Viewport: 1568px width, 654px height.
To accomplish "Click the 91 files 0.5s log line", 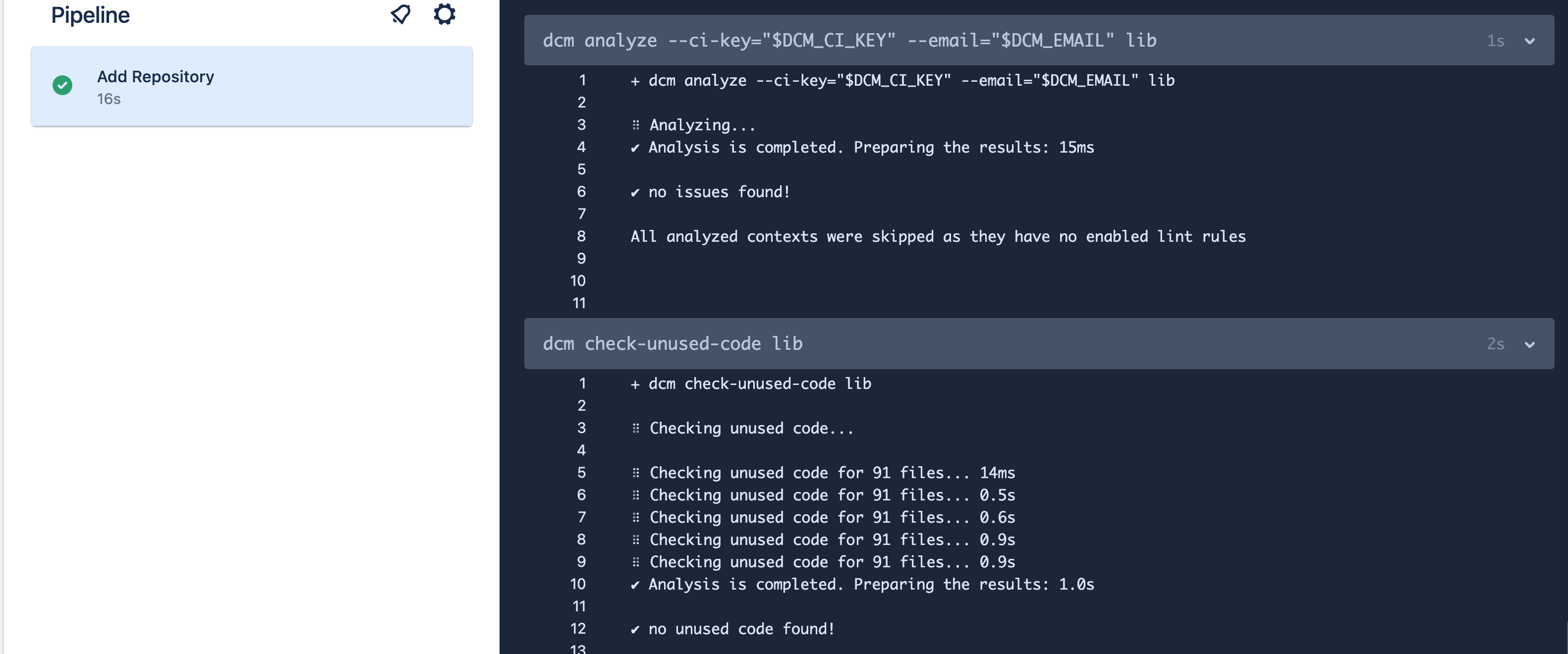I will 823,495.
